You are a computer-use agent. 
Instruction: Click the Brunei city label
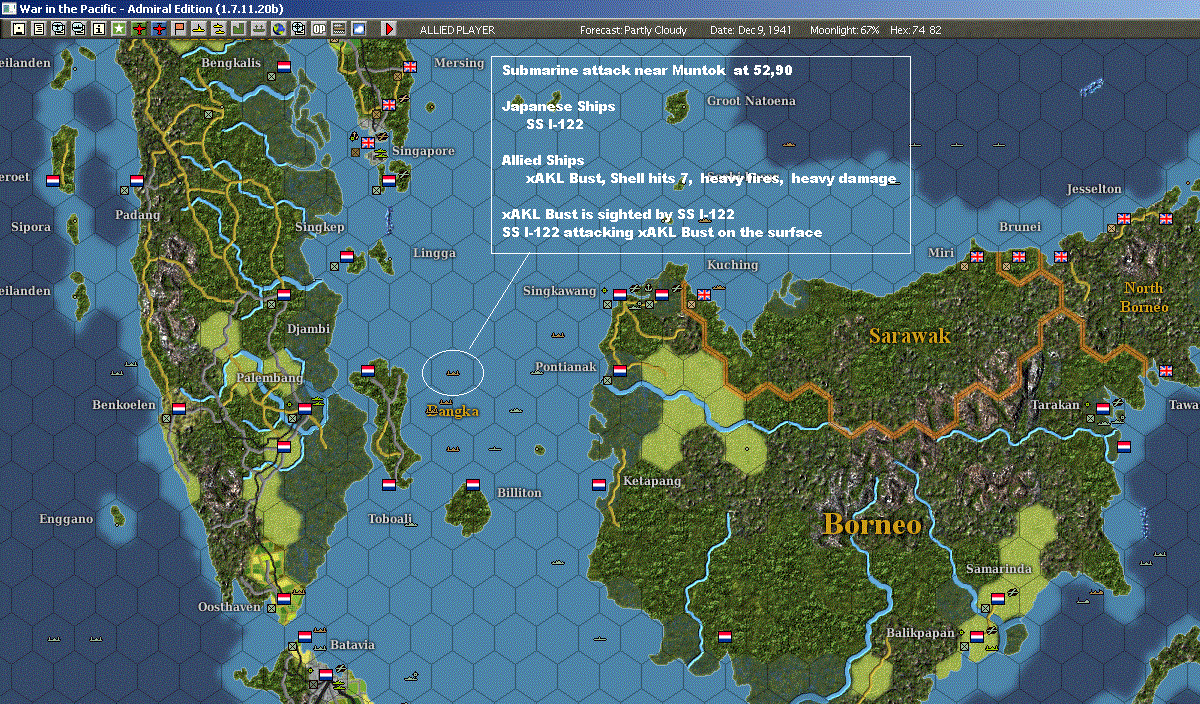tap(1020, 227)
